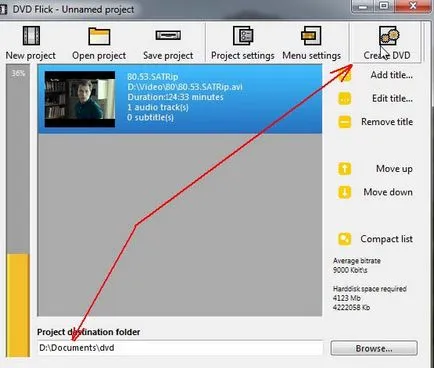Viewport: 434px width, 368px height.
Task: Click the DVD Flick app icon in title bar
Action: pyautogui.click(x=3, y=9)
